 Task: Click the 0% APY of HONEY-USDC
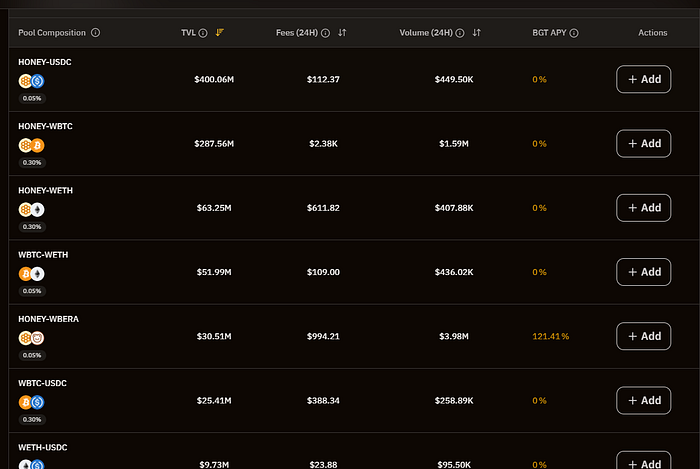tap(539, 79)
